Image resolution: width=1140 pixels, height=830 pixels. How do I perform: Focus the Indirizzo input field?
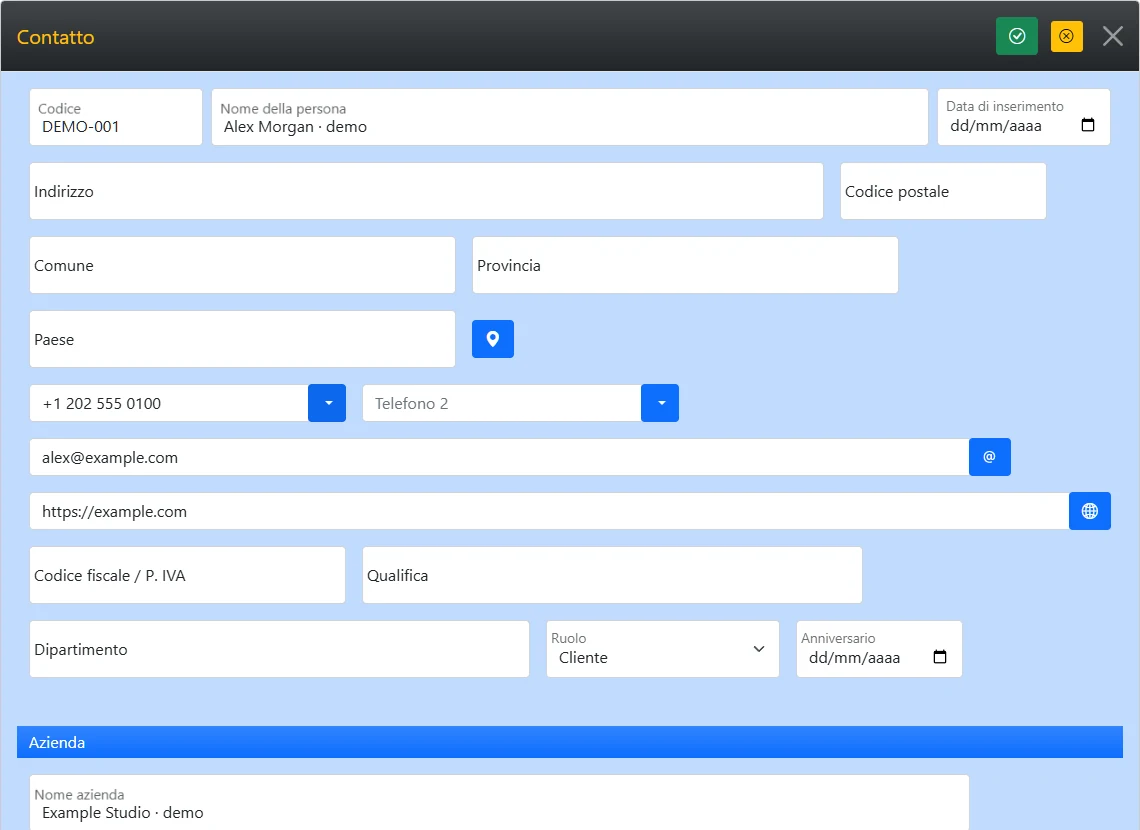pyautogui.click(x=426, y=191)
